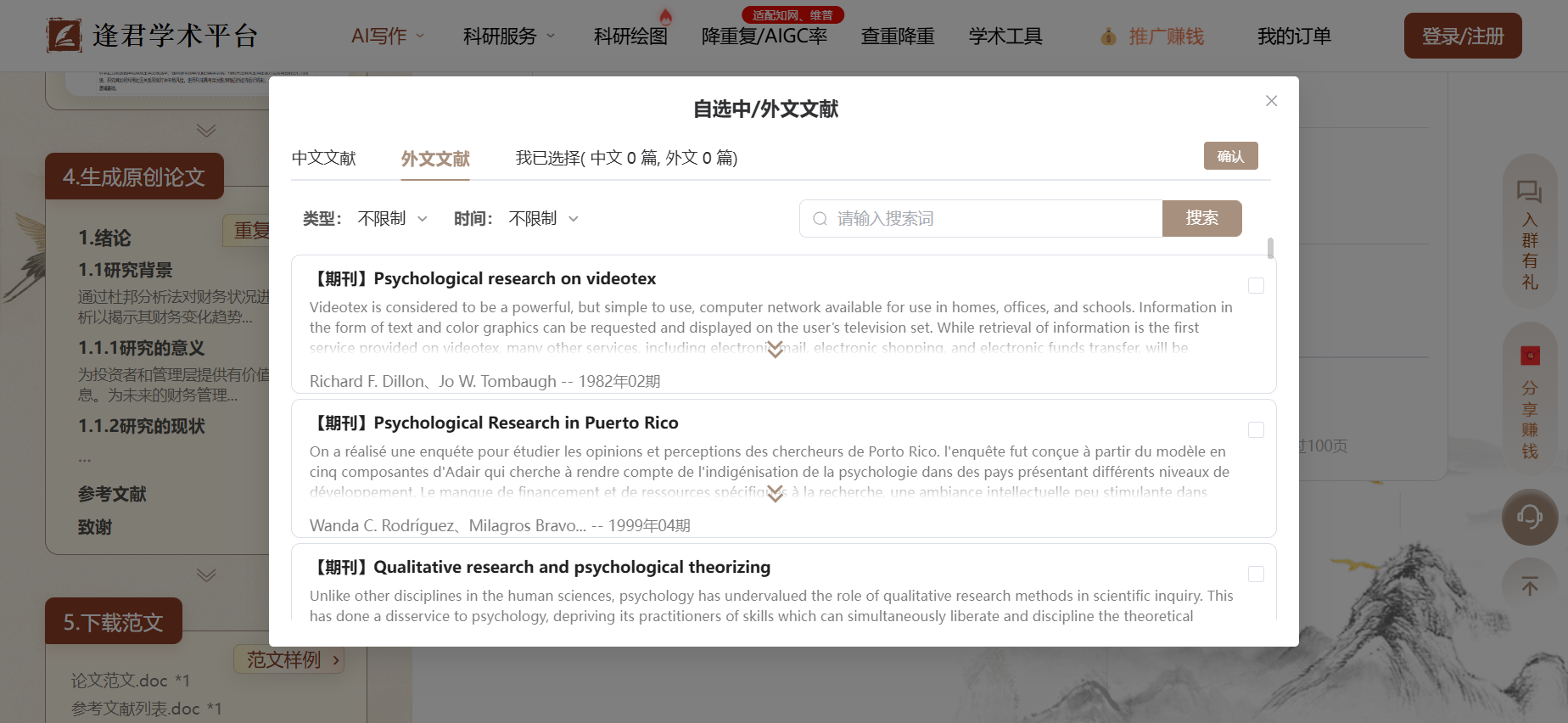The image size is (1568, 723).
Task: Click the 搜索 button
Action: click(x=1201, y=218)
